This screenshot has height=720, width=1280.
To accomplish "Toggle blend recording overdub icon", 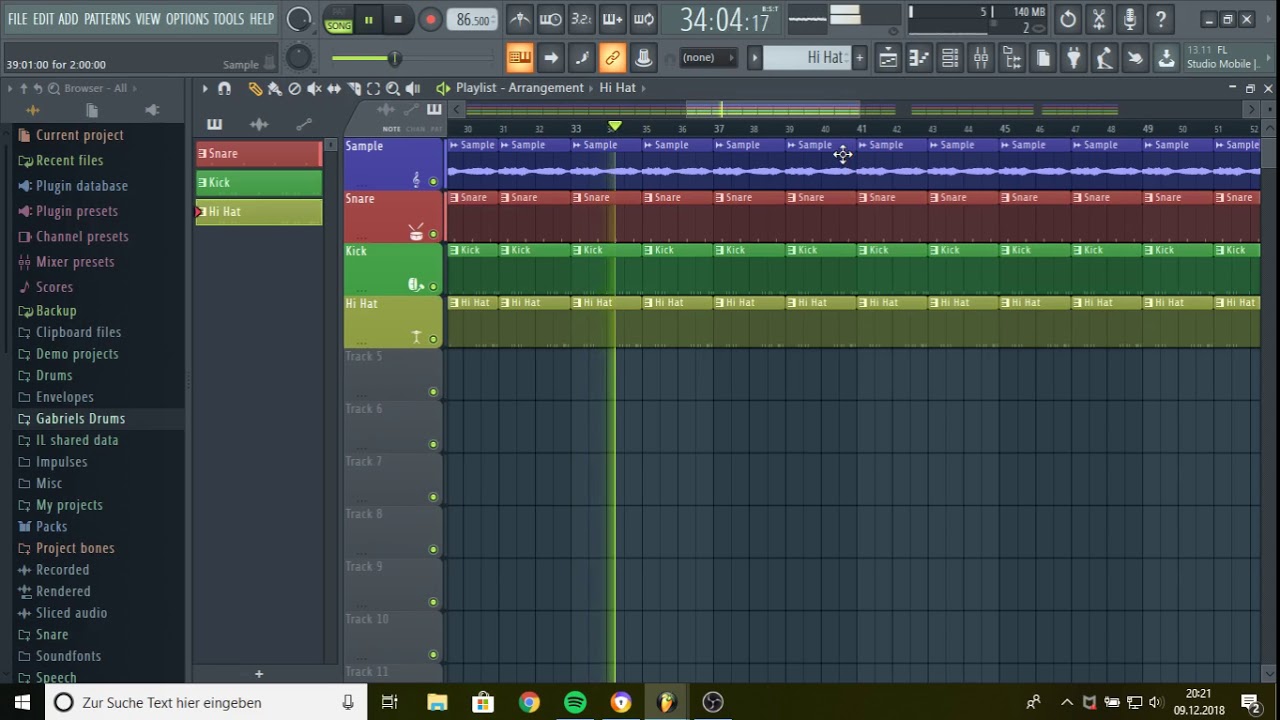I will [x=612, y=19].
